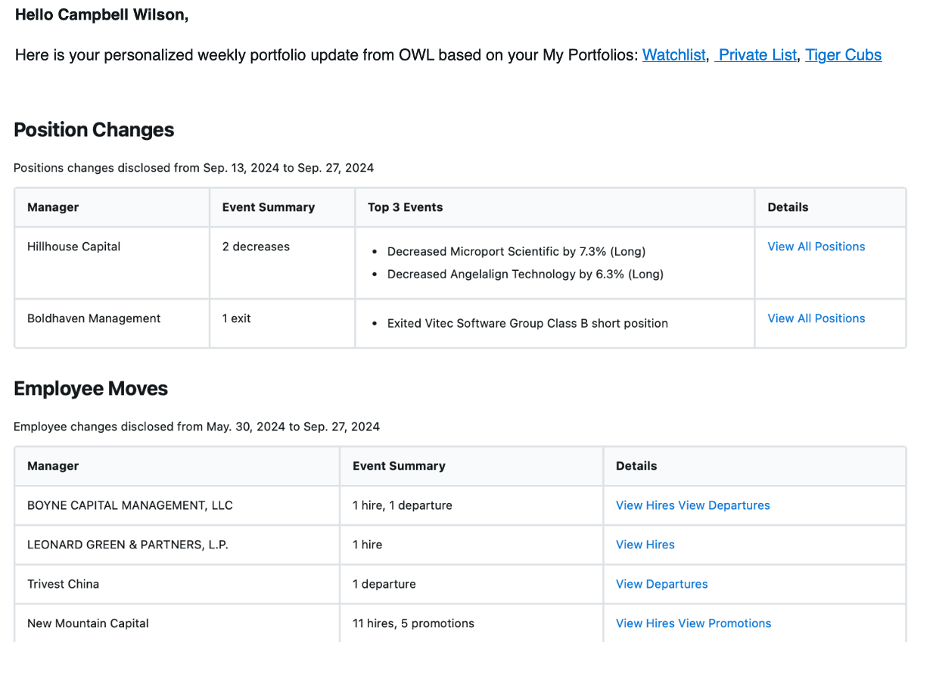Click Position Changes 'Manager' column header

coord(53,207)
